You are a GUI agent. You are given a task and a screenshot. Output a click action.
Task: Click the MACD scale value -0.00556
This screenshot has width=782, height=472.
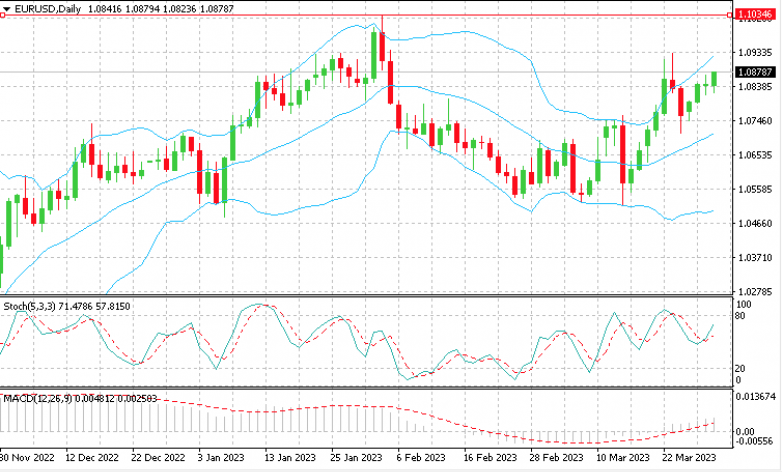click(x=754, y=441)
